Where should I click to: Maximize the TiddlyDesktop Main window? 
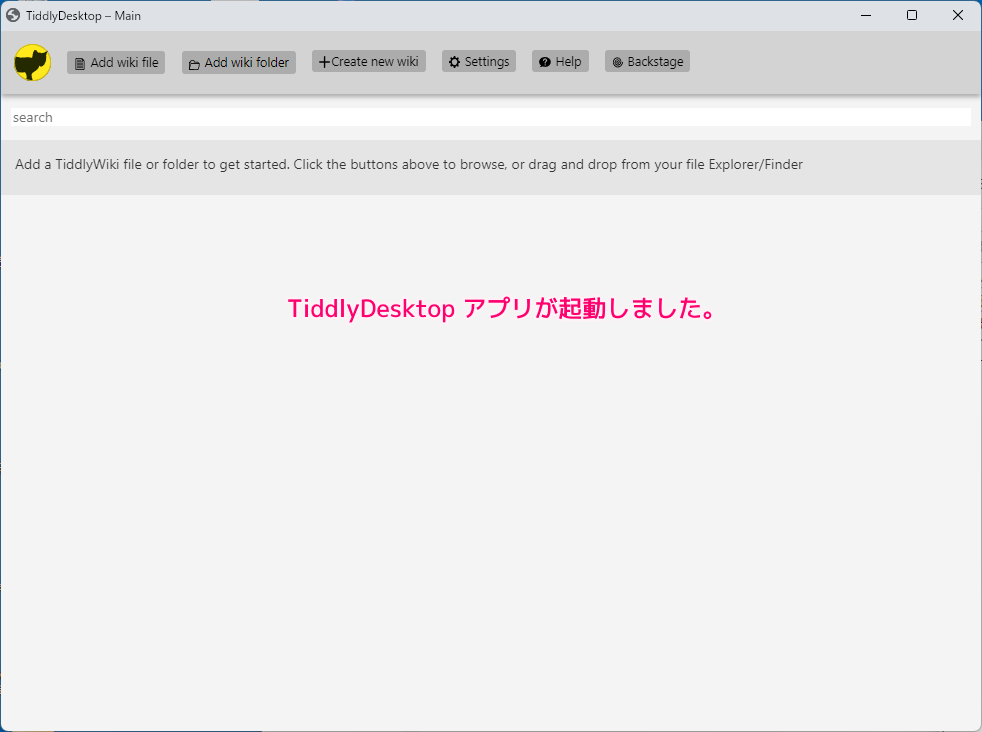tap(911, 15)
